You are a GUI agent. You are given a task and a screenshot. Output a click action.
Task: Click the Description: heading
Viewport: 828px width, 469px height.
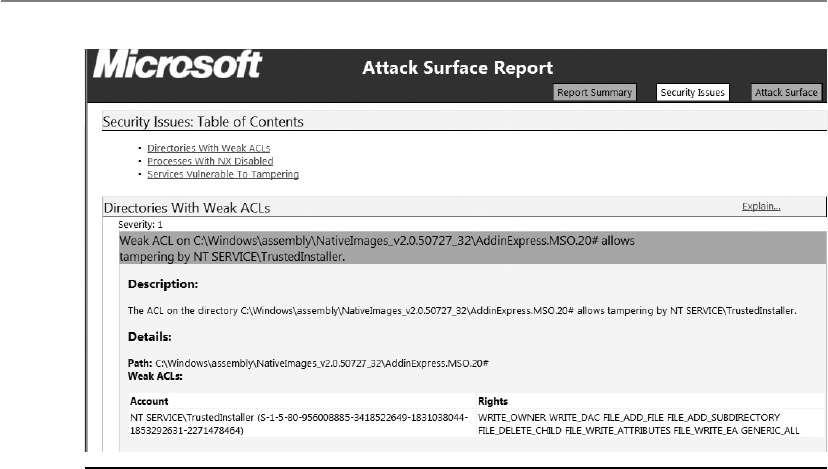[x=163, y=284]
